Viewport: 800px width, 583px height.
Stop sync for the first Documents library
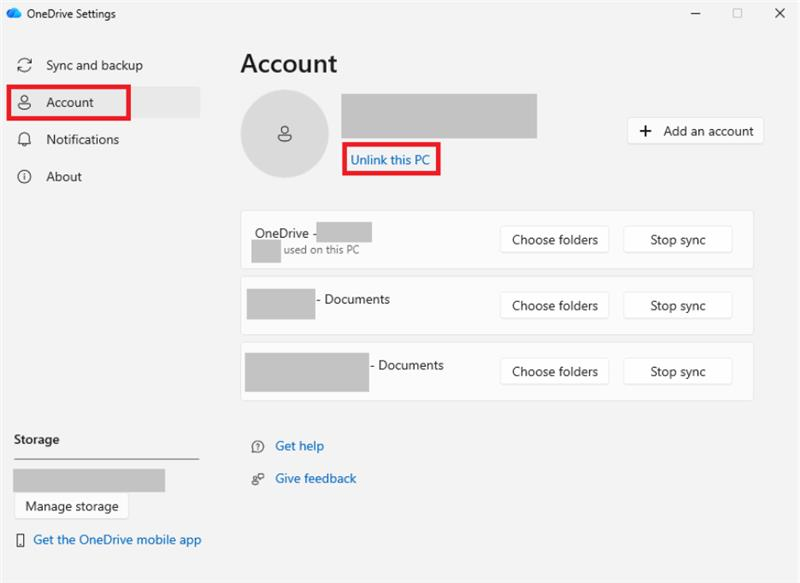tap(678, 306)
